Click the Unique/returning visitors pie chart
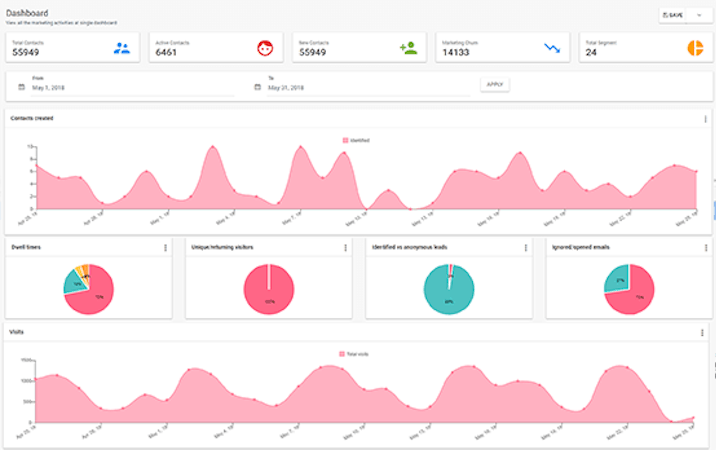716x450 pixels. (269, 289)
